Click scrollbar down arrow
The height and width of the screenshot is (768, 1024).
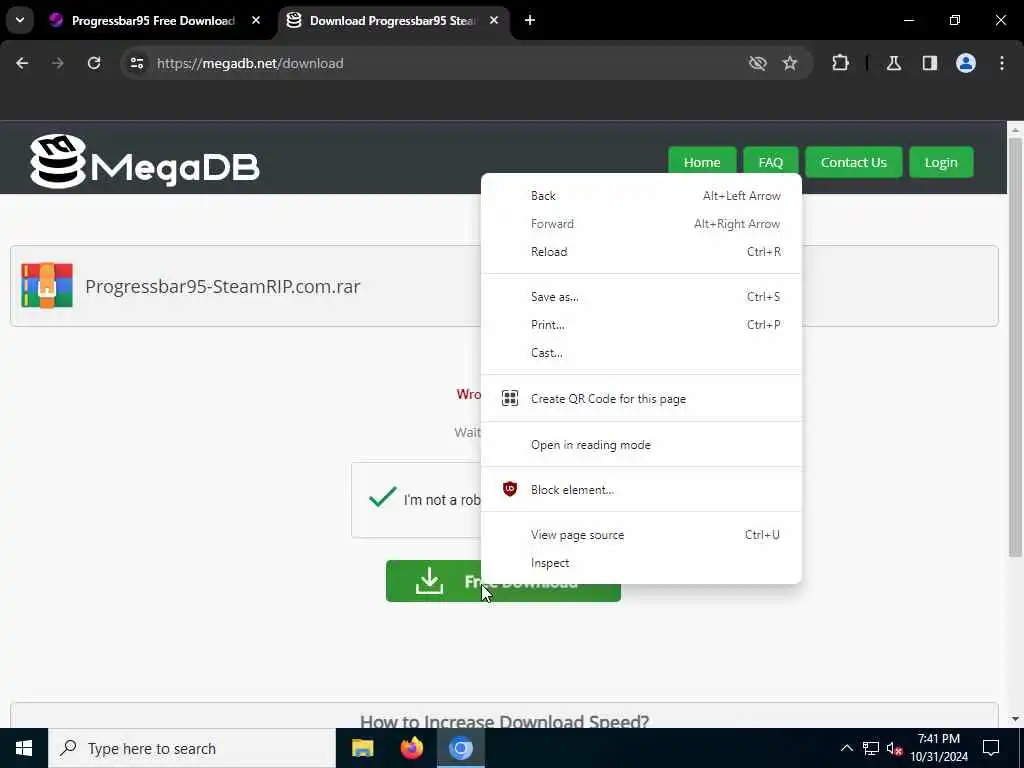[x=1015, y=719]
